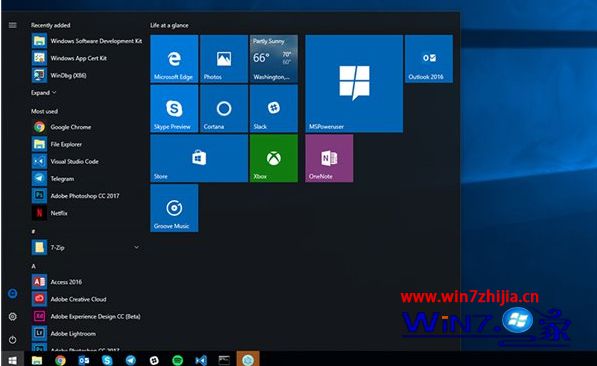Viewport: 597px width, 366px height.
Task: Open the Store tile
Action: 199,158
